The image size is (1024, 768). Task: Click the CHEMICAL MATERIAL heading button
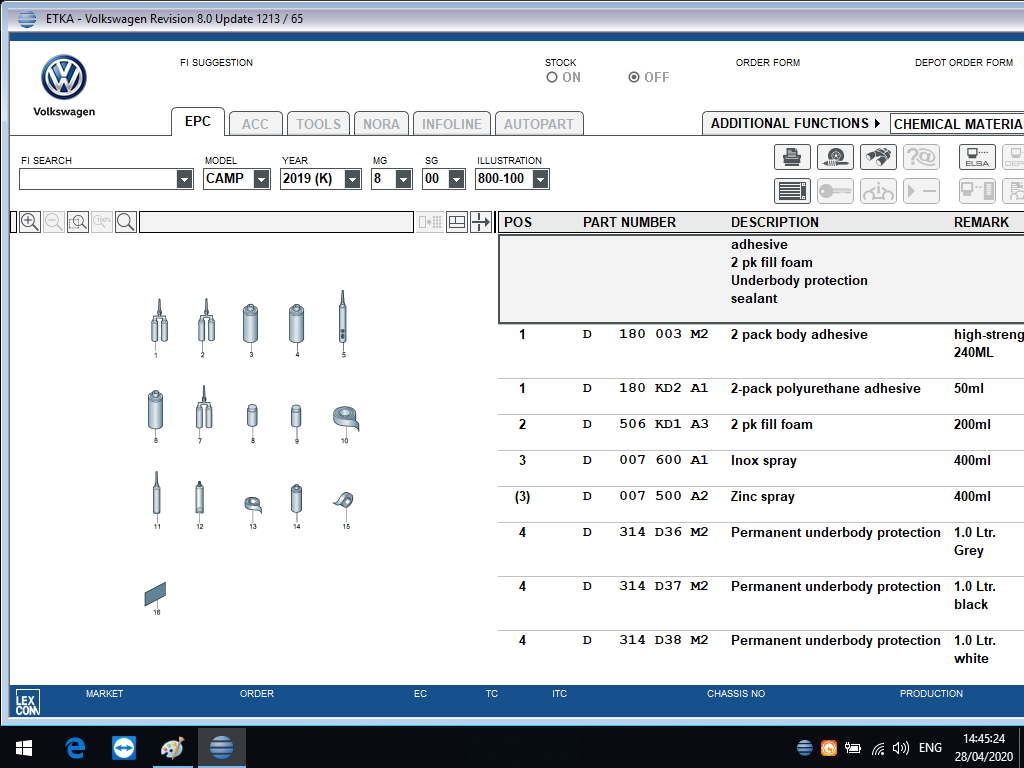coord(957,124)
